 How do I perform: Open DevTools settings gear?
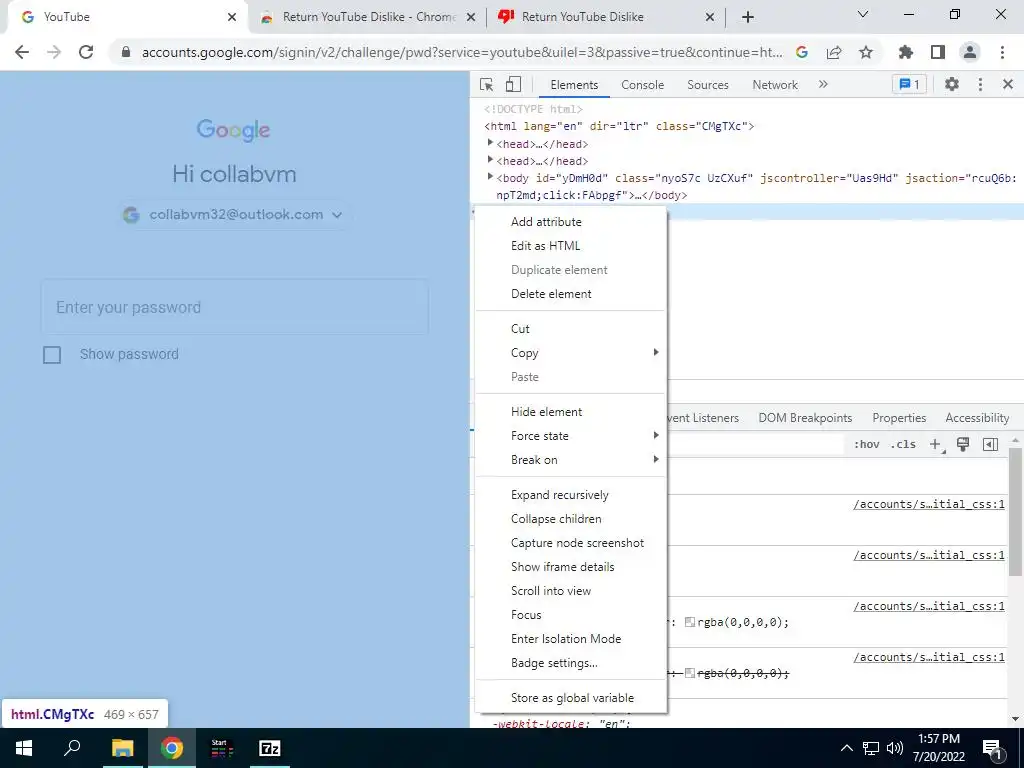pos(952,84)
